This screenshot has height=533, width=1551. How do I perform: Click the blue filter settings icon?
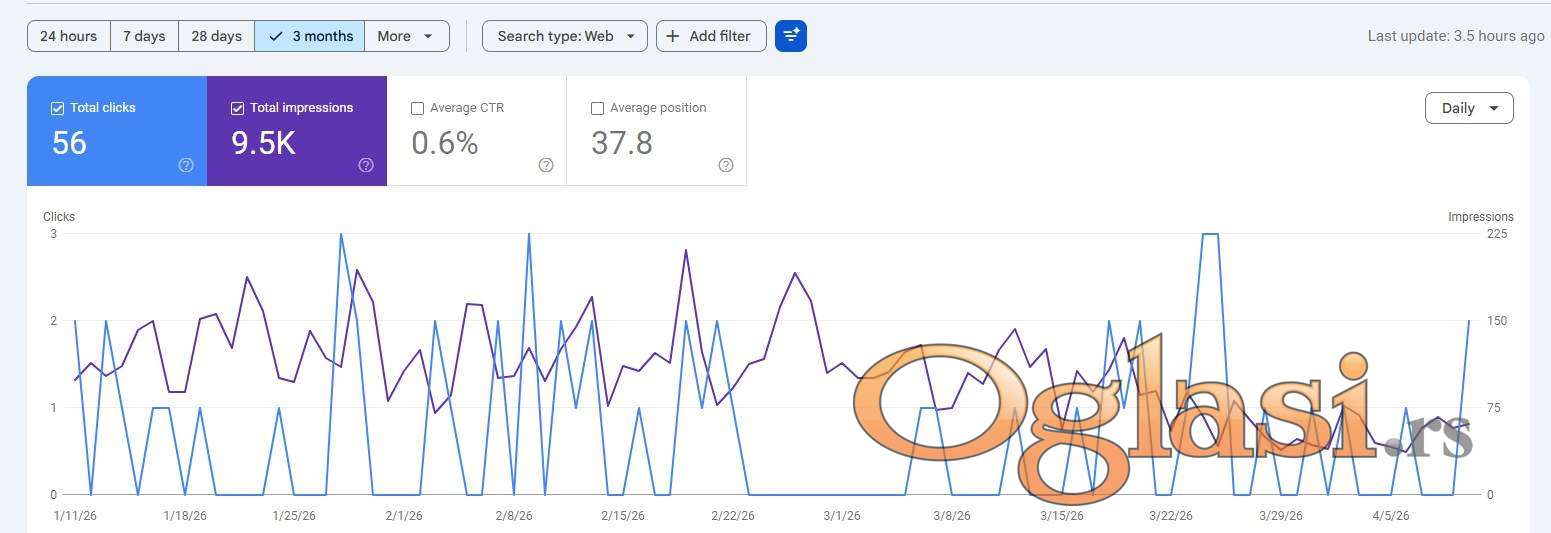[790, 36]
